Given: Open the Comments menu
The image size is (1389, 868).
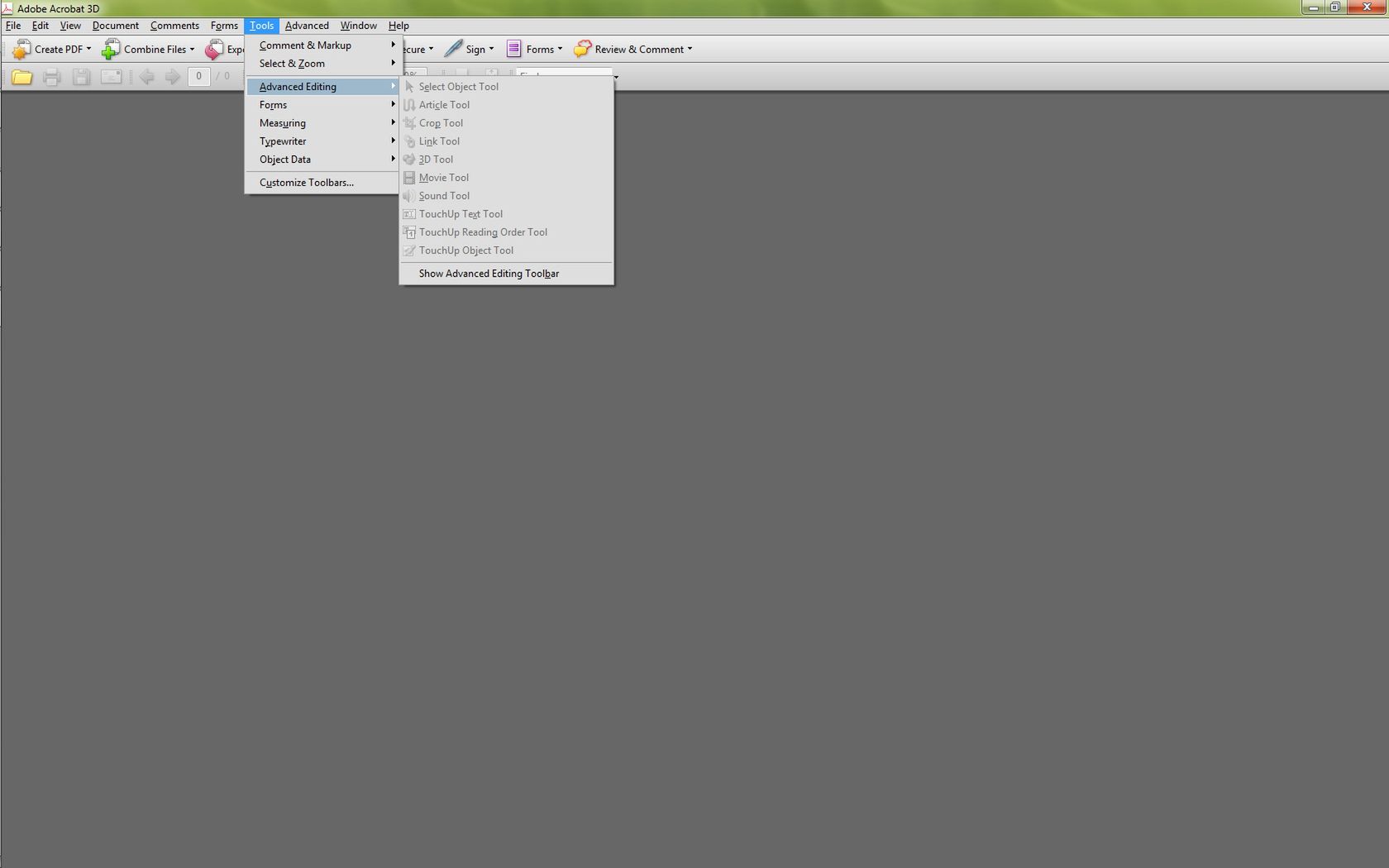Looking at the screenshot, I should (x=174, y=26).
